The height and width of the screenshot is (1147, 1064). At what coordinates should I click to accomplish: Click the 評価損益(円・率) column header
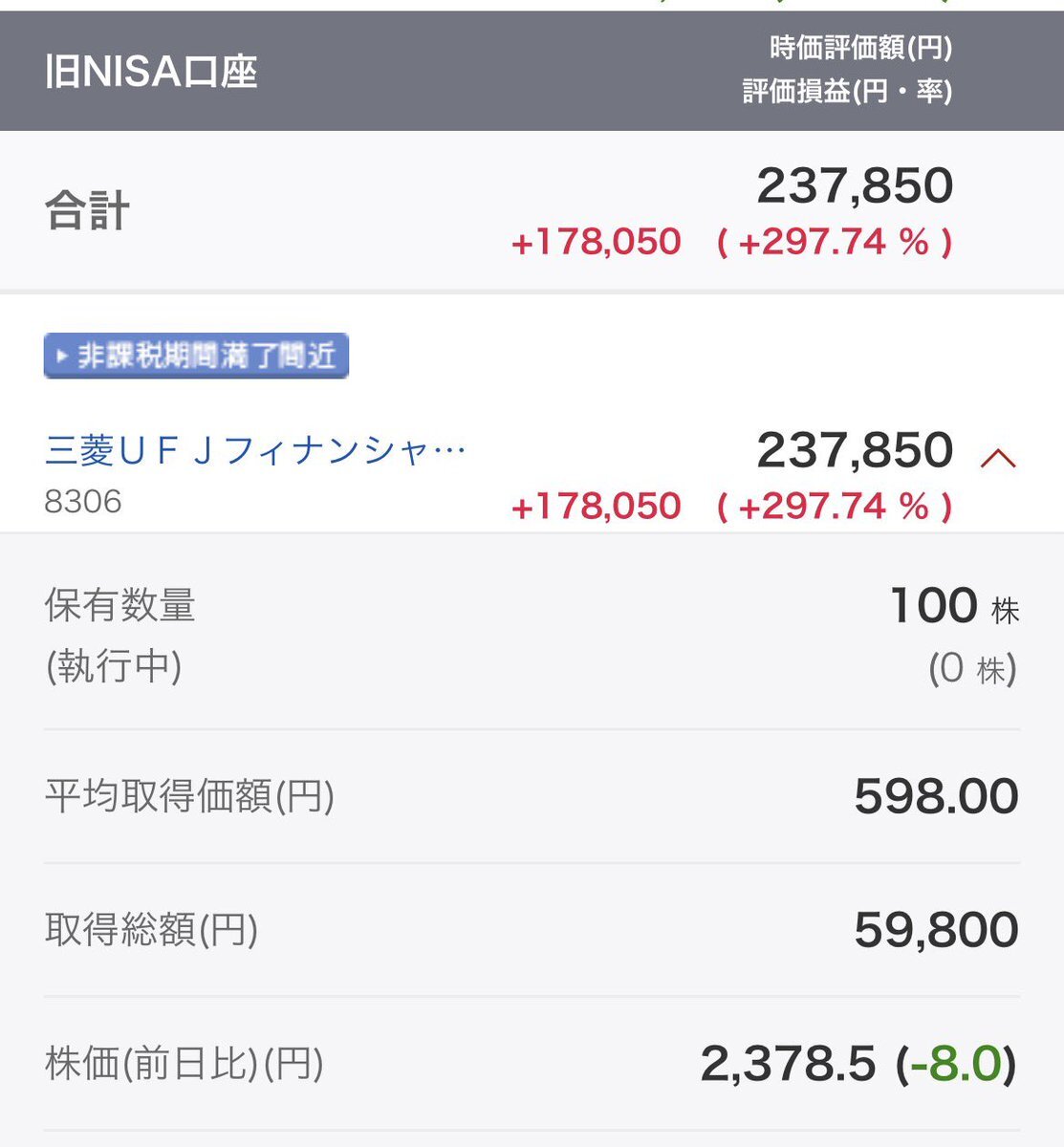(x=847, y=92)
